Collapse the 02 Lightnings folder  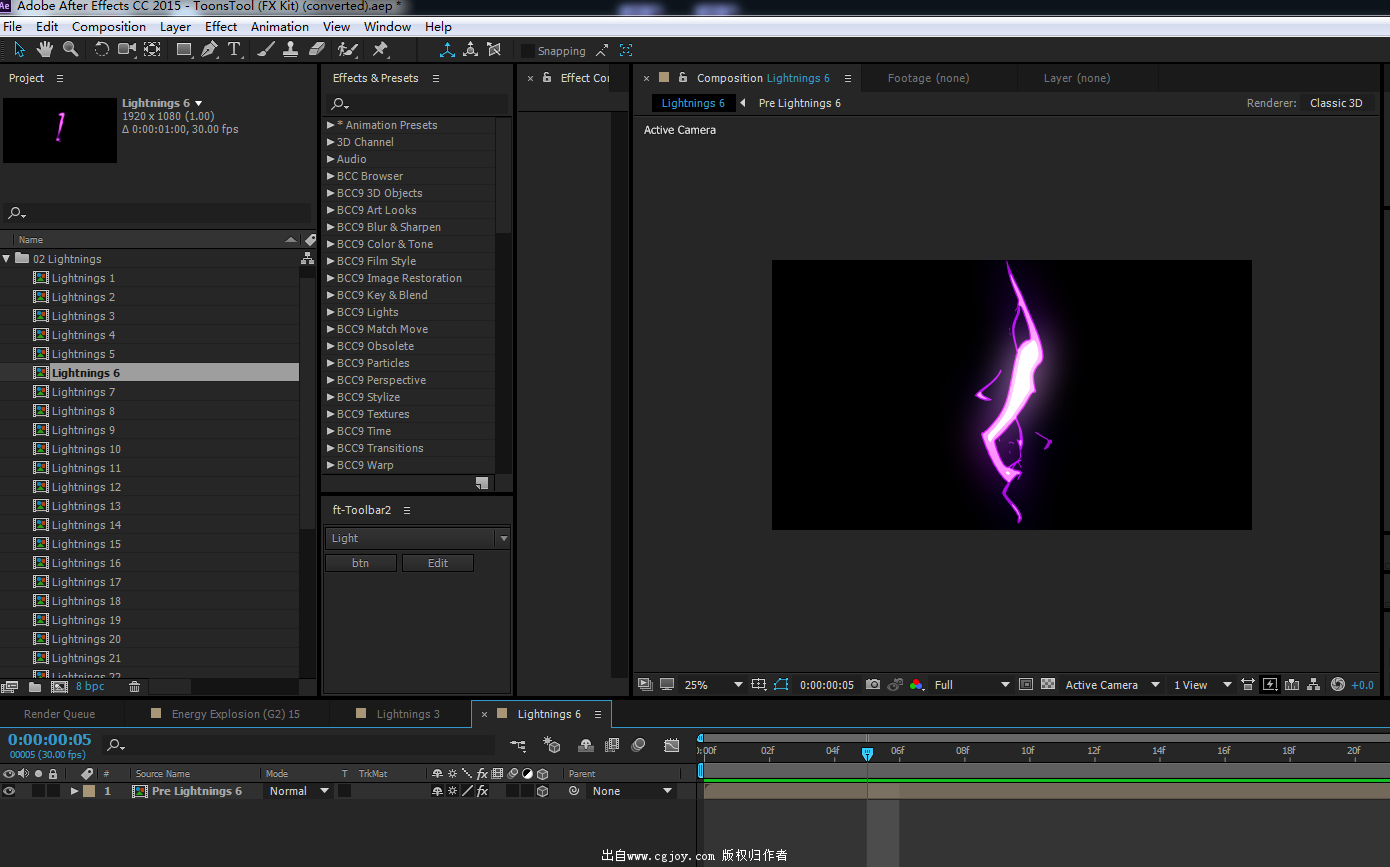pos(6,259)
